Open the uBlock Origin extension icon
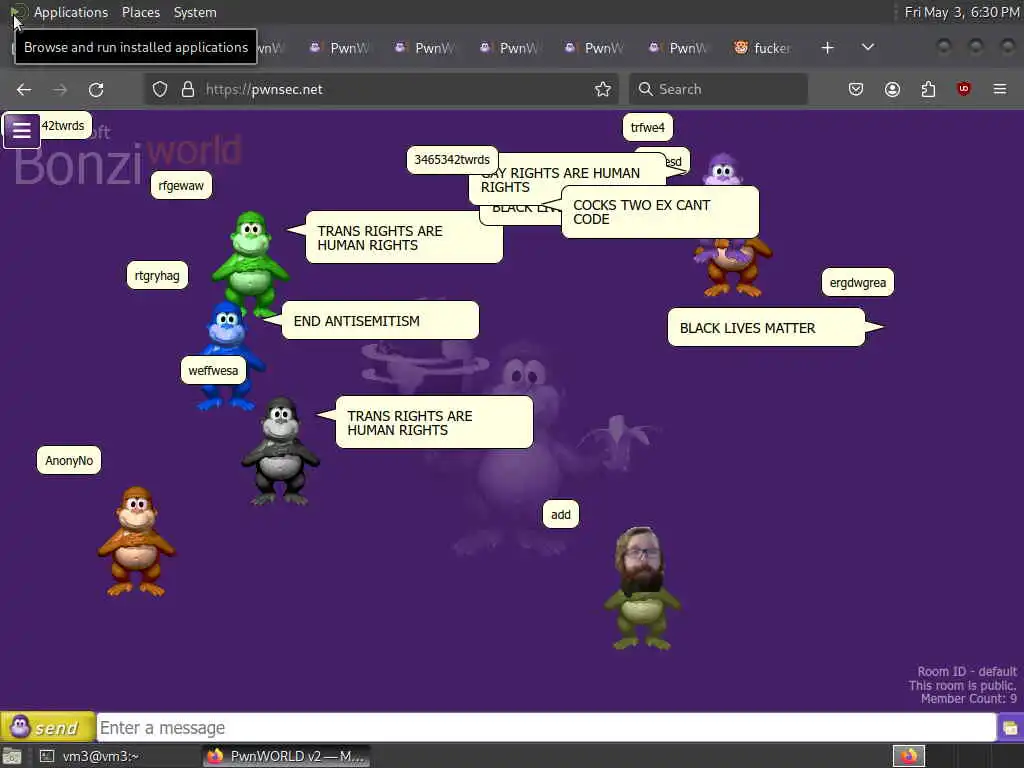Viewport: 1024px width, 768px height. coord(964,89)
